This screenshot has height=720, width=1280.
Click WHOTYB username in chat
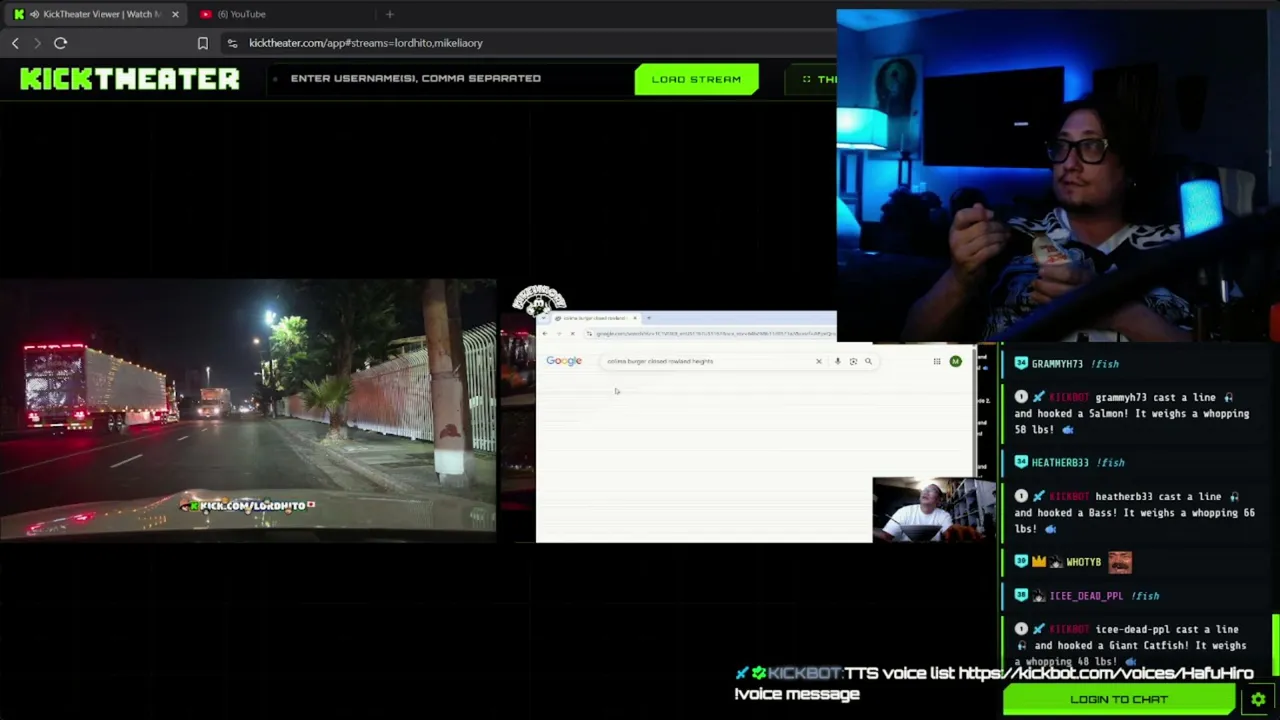[1084, 562]
